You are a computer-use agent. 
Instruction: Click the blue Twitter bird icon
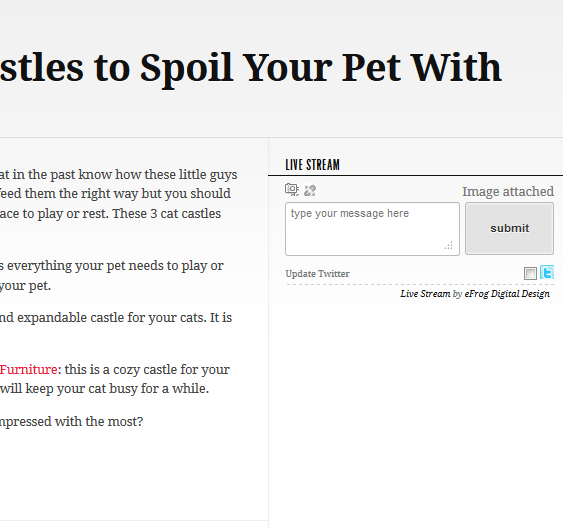[x=547, y=272]
